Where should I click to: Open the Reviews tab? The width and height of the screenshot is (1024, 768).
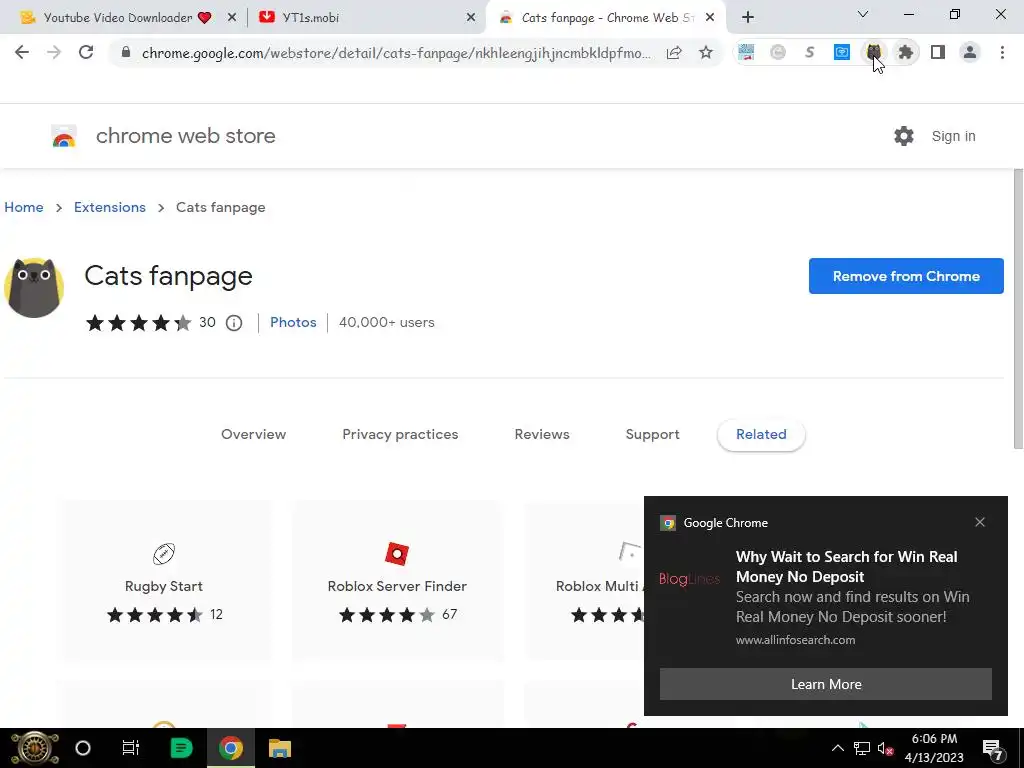542,434
